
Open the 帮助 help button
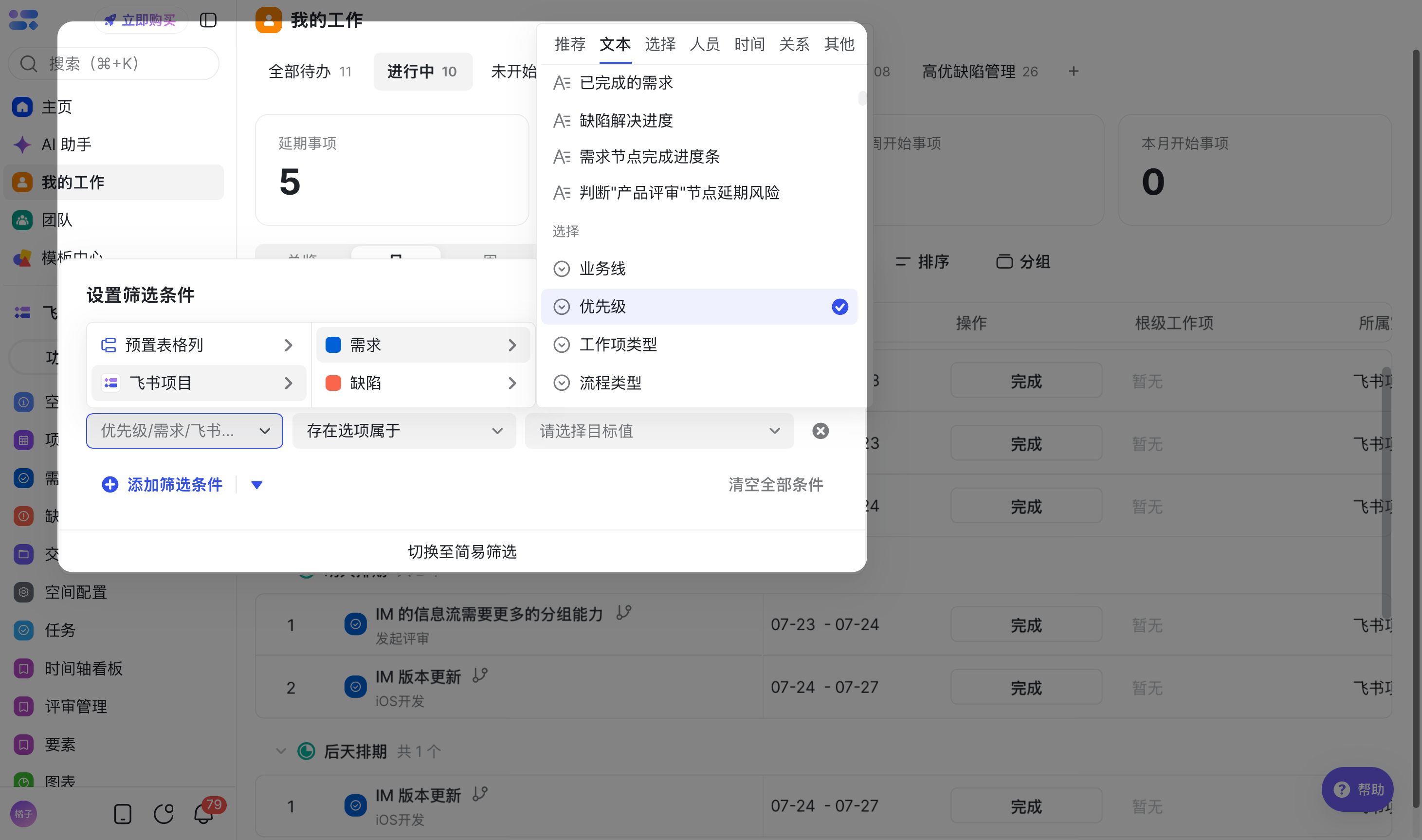[1357, 789]
